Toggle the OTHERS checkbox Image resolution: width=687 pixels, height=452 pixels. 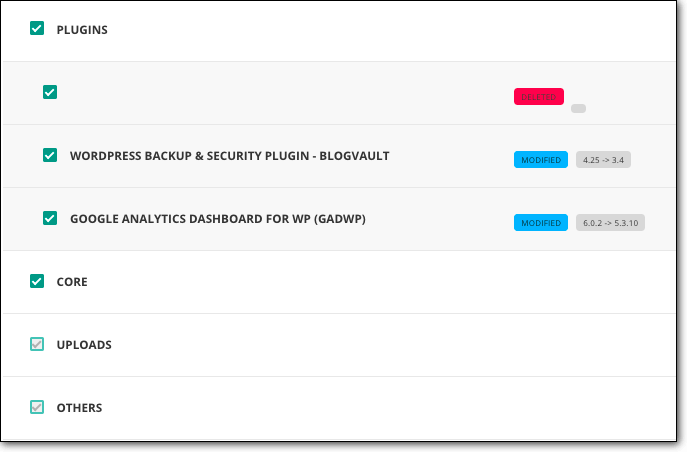37,407
